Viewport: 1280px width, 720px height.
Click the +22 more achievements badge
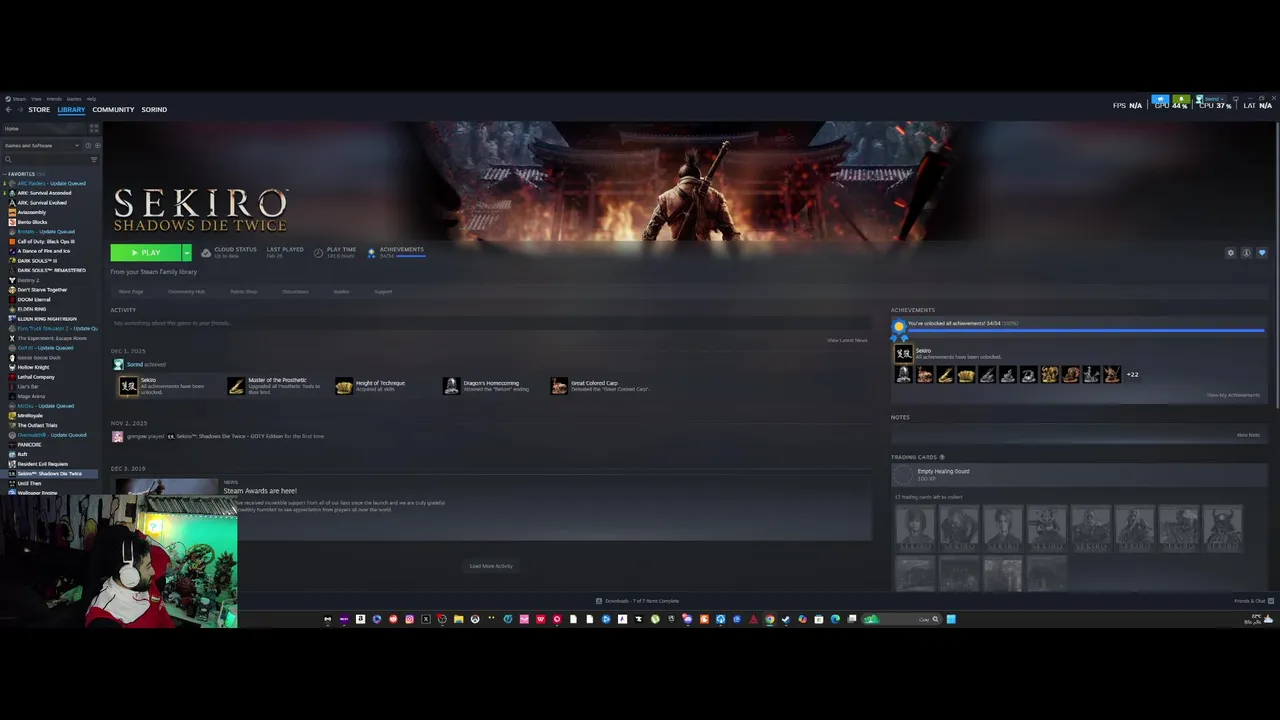pos(1132,375)
